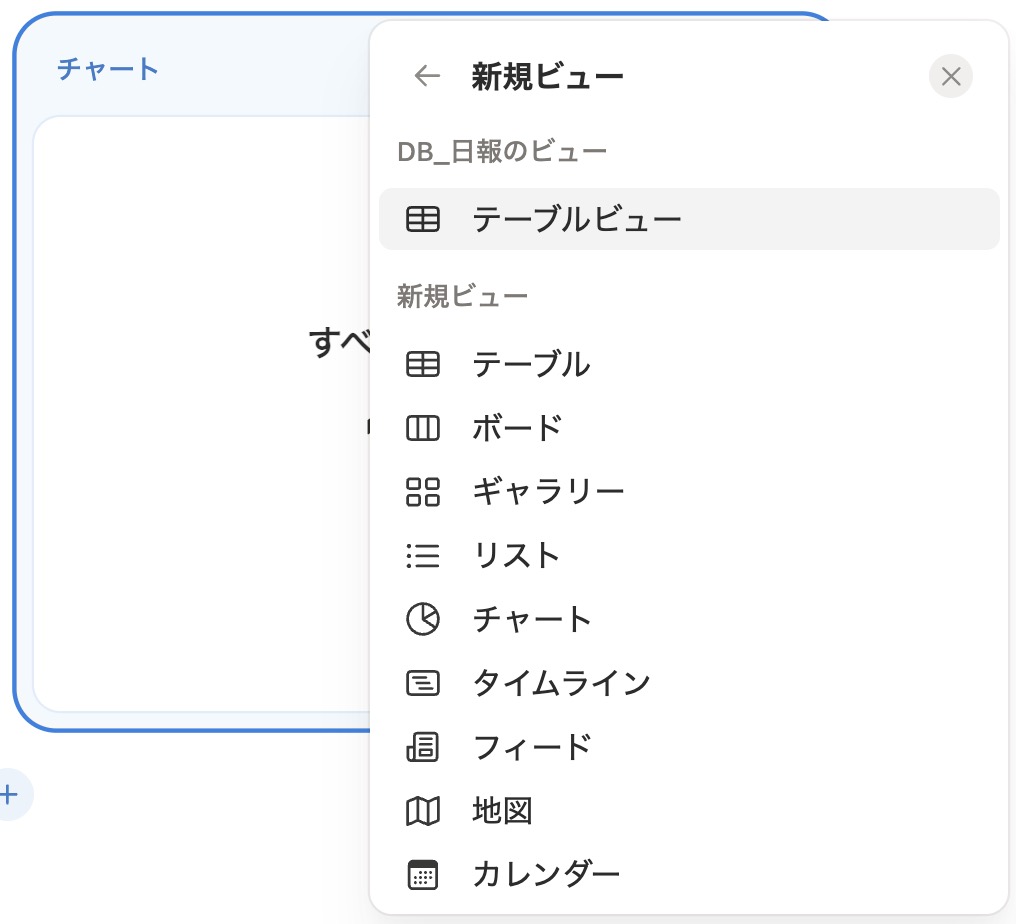The height and width of the screenshot is (924, 1016).
Task: Click the bulleted list icon for リスト
Action: click(x=423, y=556)
